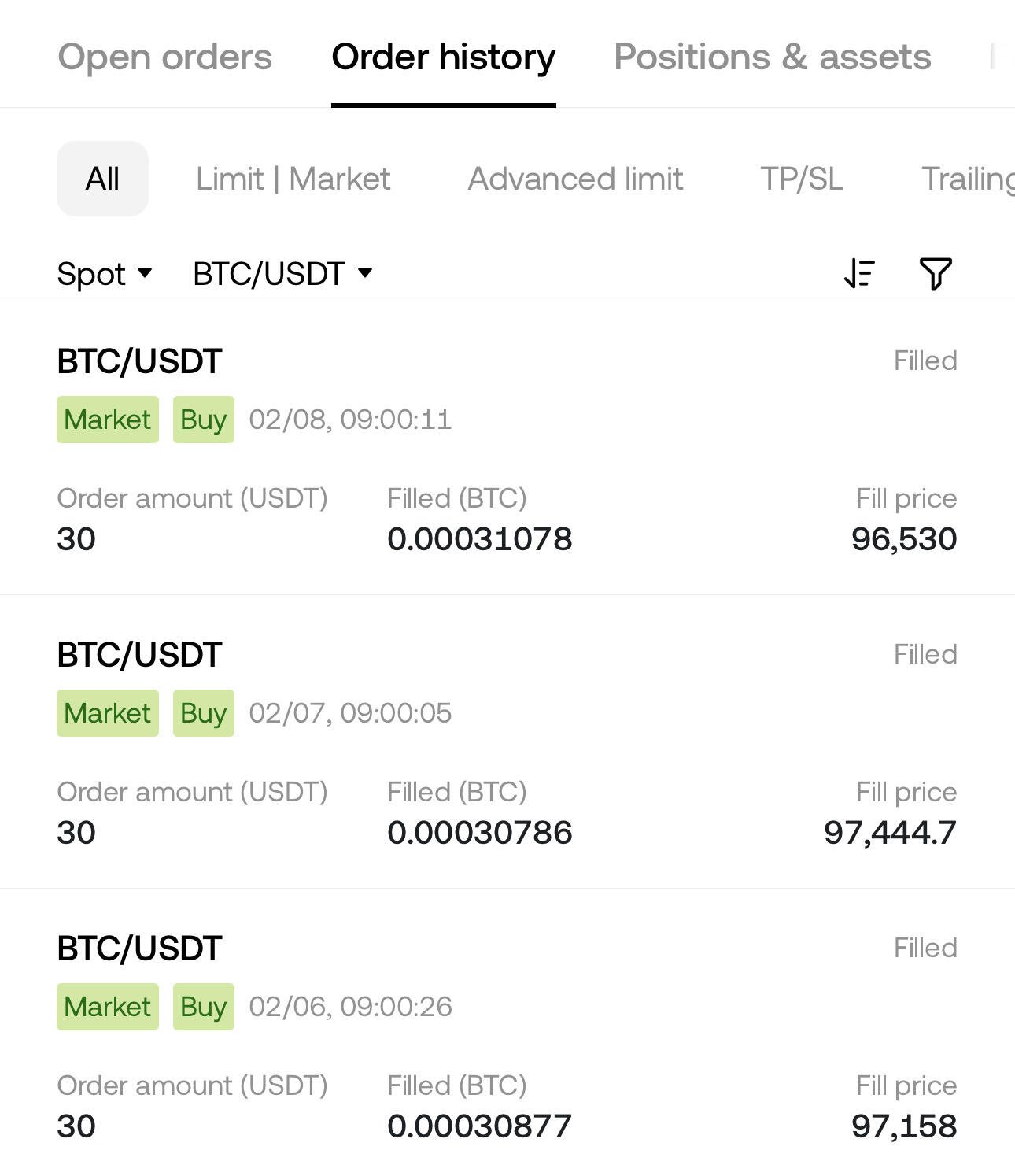Switch to Positions & assets tab
Screen dimensions: 1015x1176
point(772,57)
